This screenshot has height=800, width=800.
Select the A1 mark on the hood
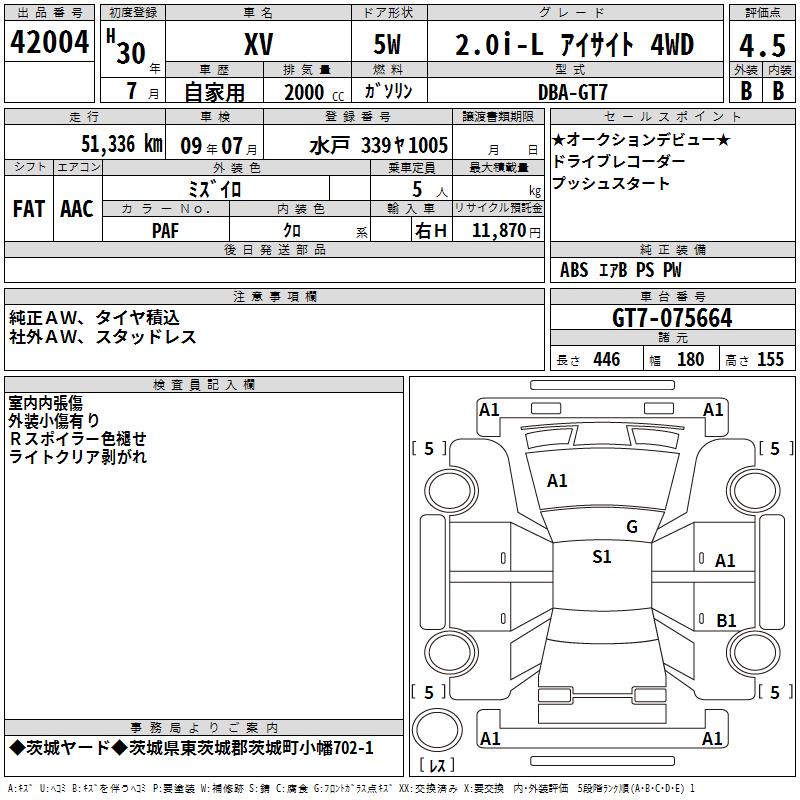557,481
